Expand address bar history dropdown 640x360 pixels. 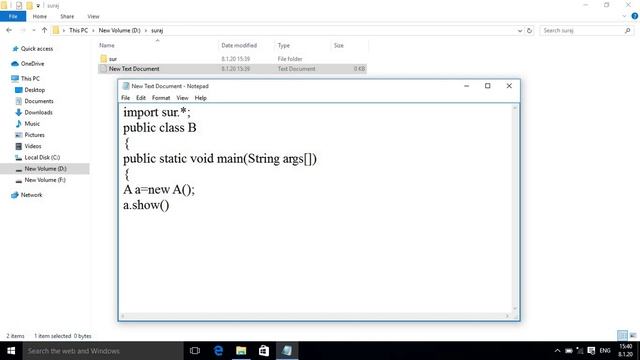pyautogui.click(x=520, y=31)
